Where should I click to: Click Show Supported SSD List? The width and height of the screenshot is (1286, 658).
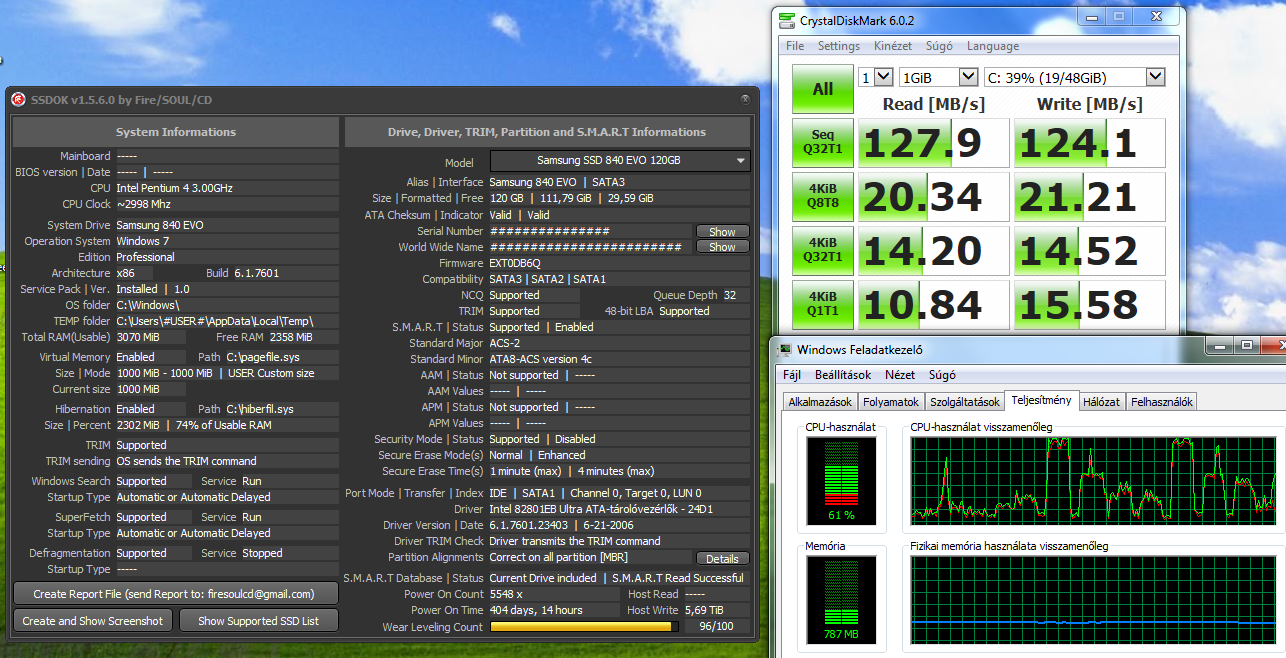pos(259,621)
